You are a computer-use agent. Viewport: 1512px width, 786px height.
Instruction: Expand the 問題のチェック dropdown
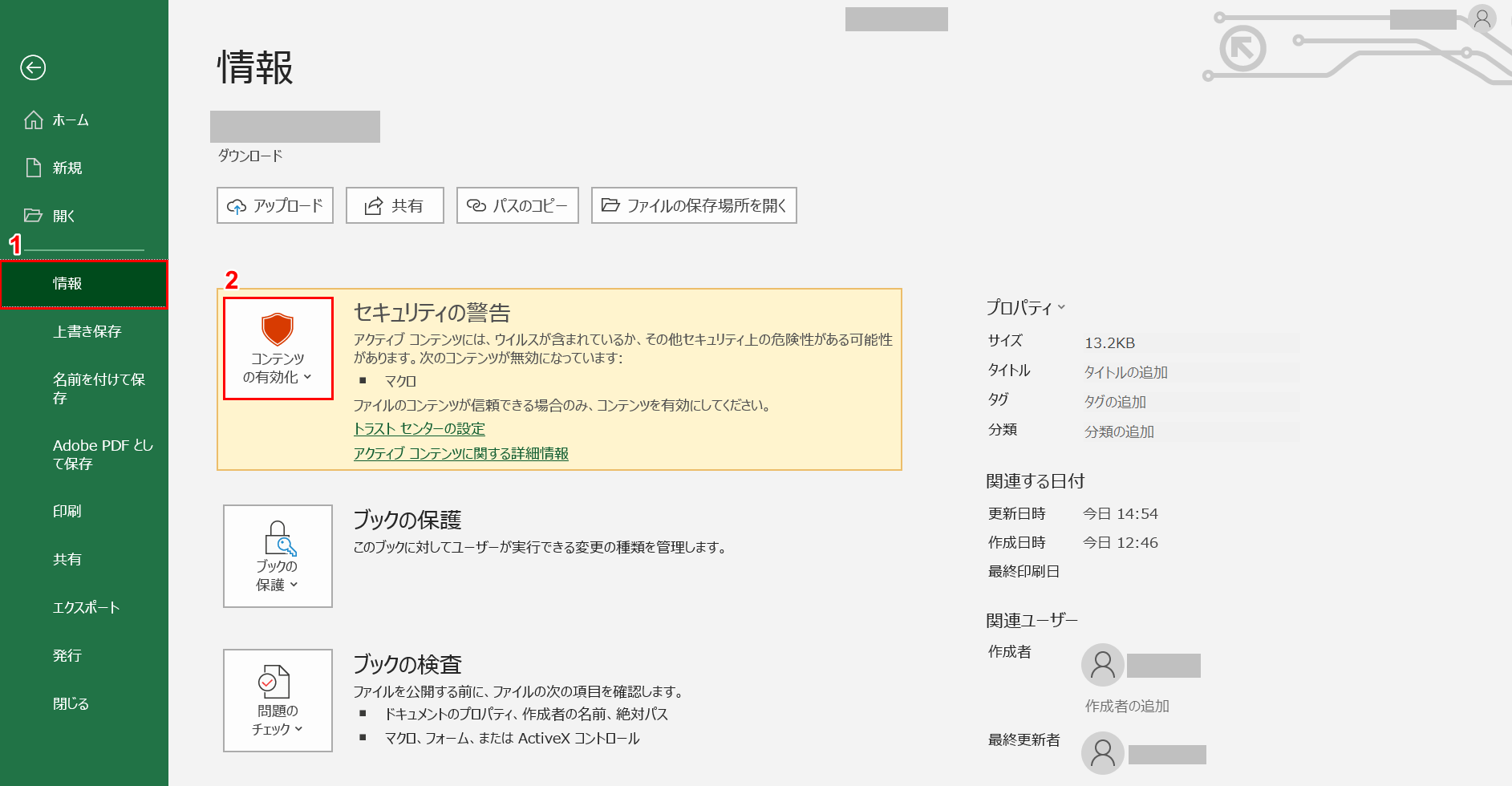[298, 729]
